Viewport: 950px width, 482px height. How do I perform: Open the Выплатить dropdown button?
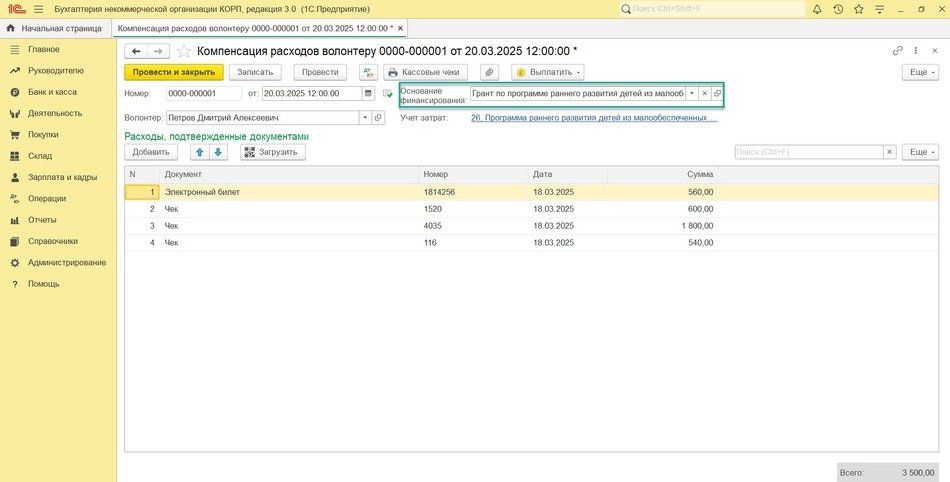[547, 72]
